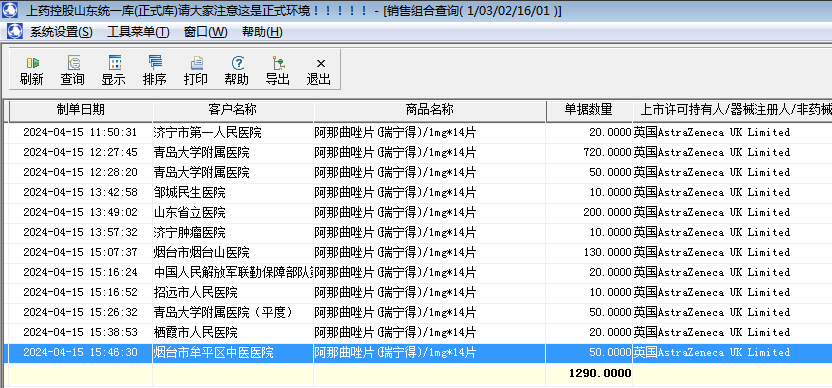Open the 工具菜单(T) menu
Image resolution: width=832 pixels, height=388 pixels.
(138, 32)
